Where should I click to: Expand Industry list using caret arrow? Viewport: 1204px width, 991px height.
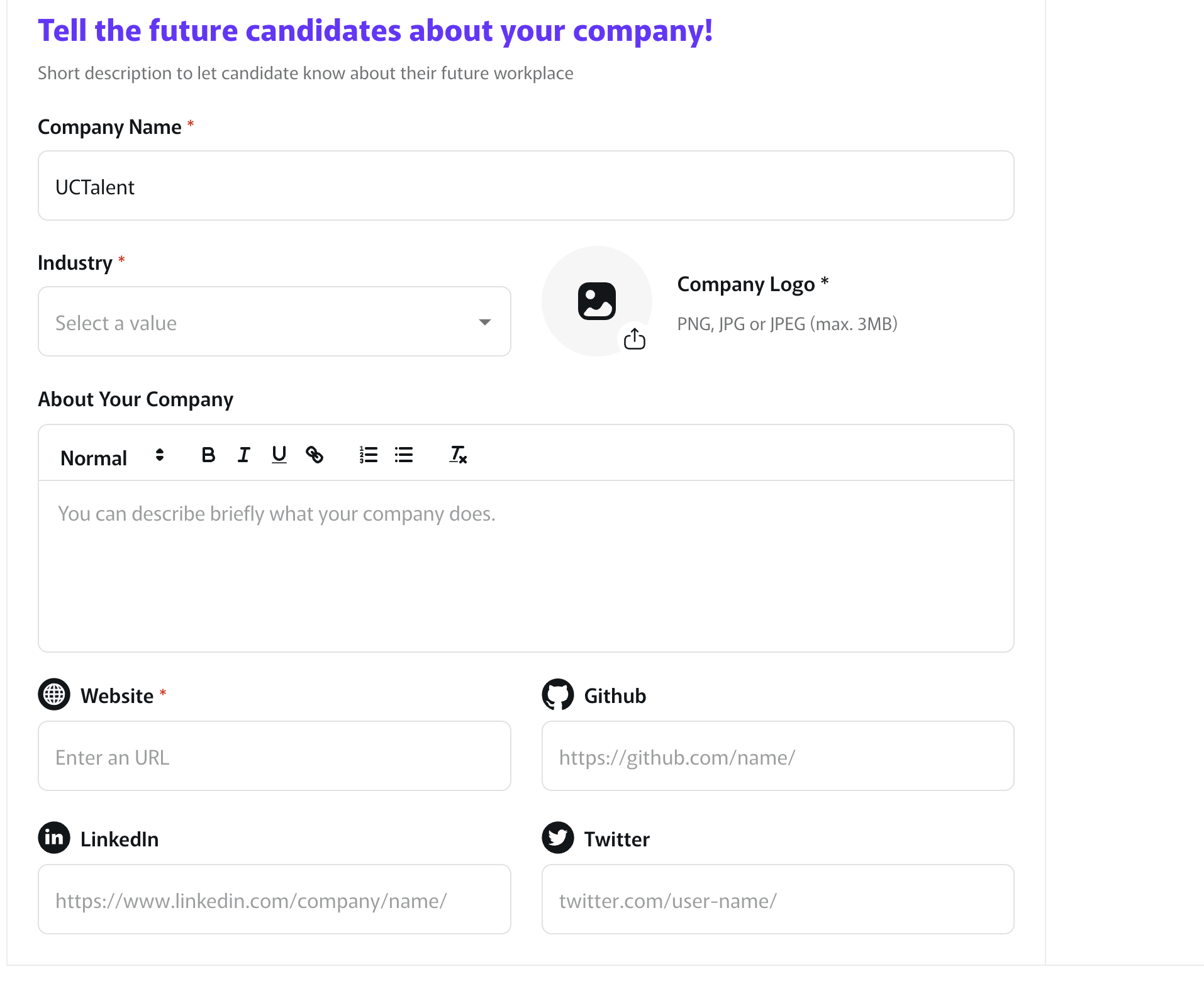pyautogui.click(x=484, y=322)
